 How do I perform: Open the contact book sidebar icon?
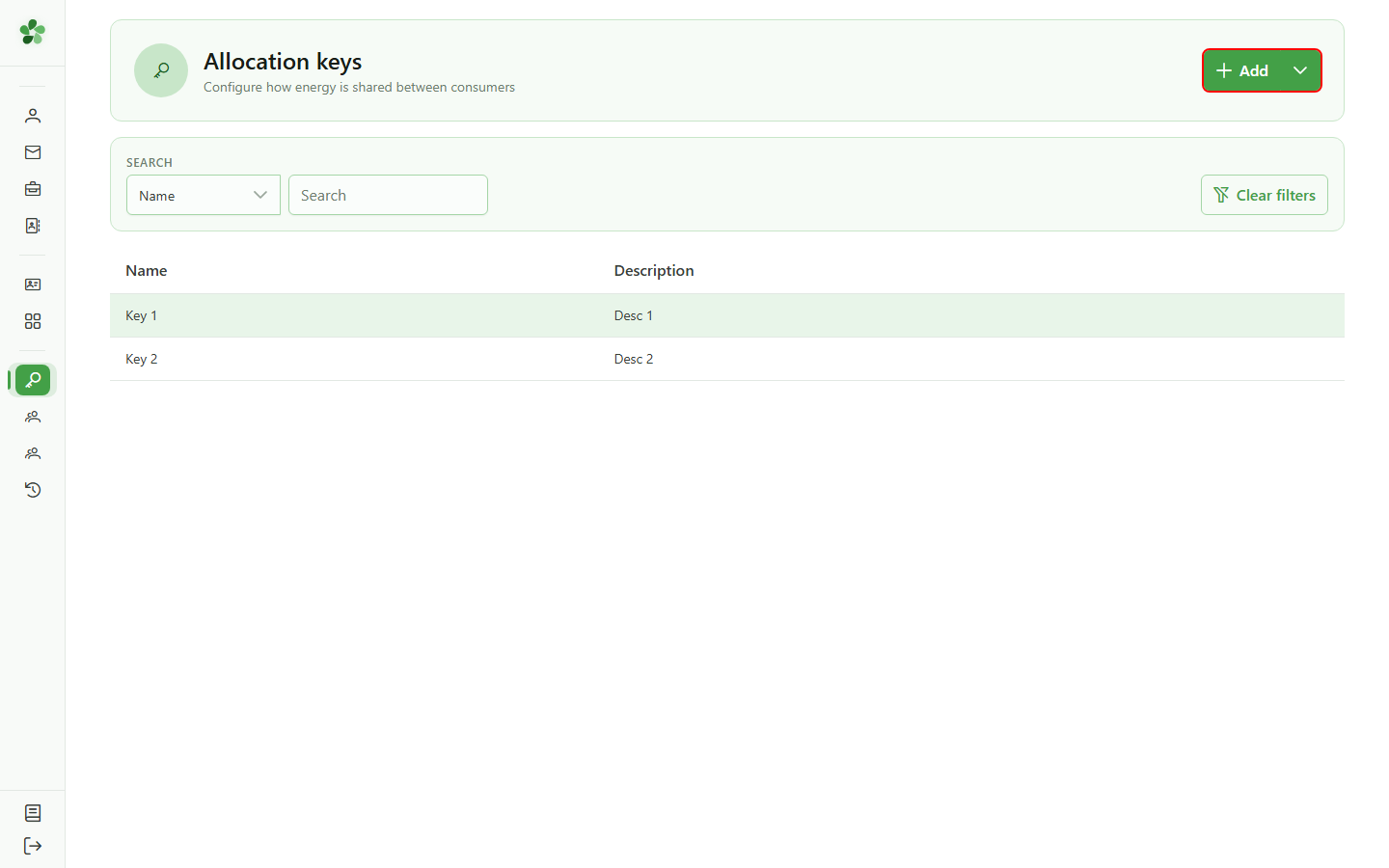(33, 226)
